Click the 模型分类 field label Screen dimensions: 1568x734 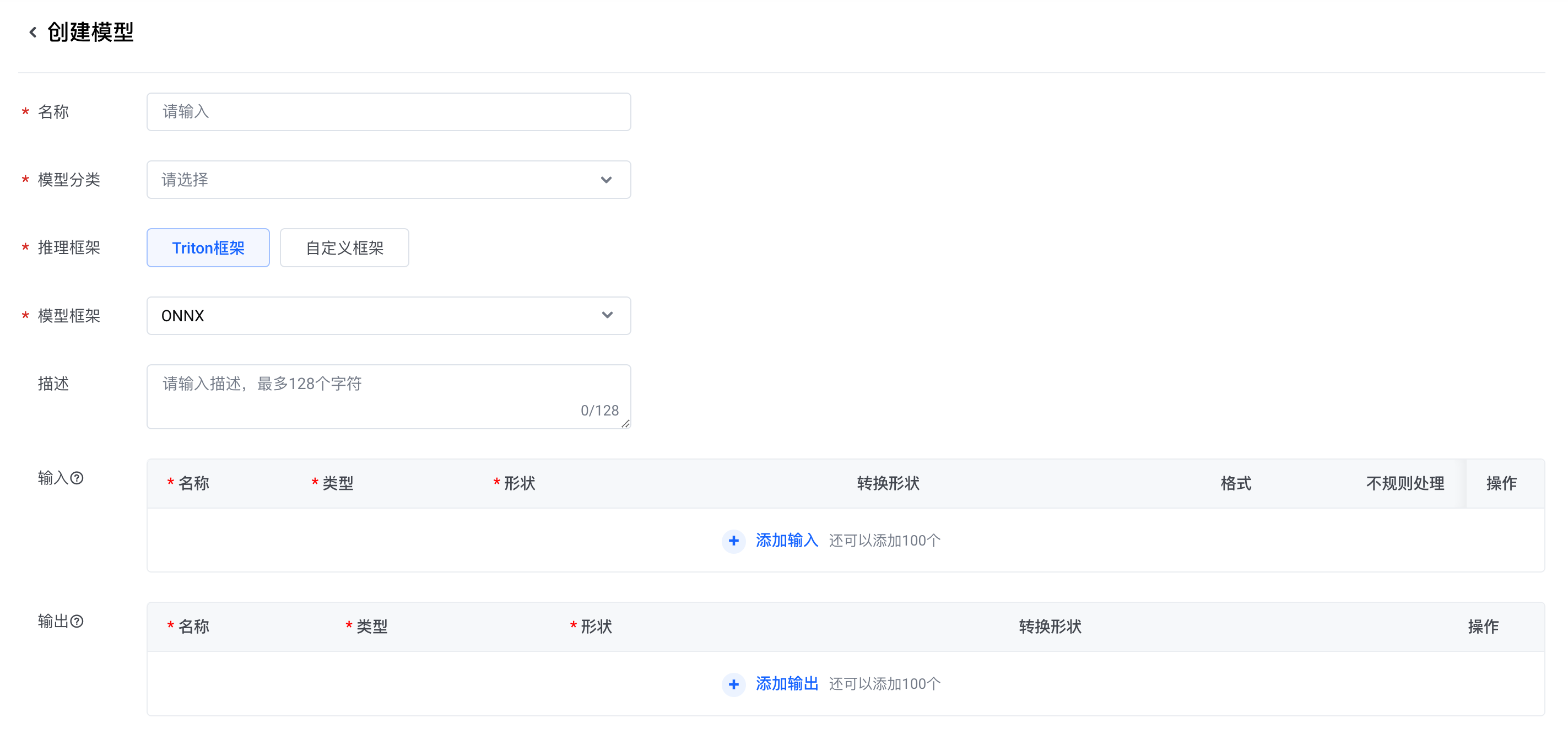[69, 180]
